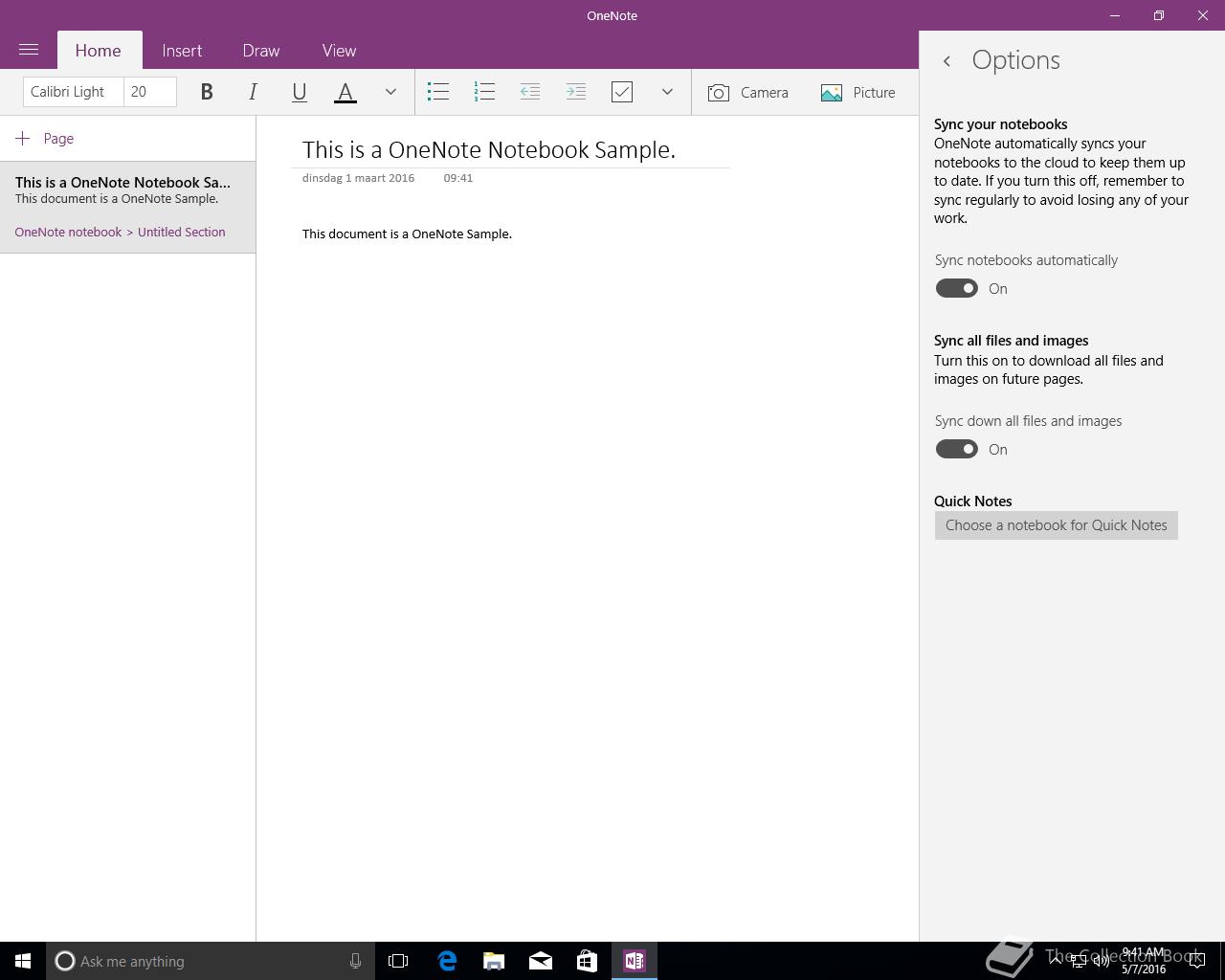Expand more paragraph options chevron

(667, 92)
